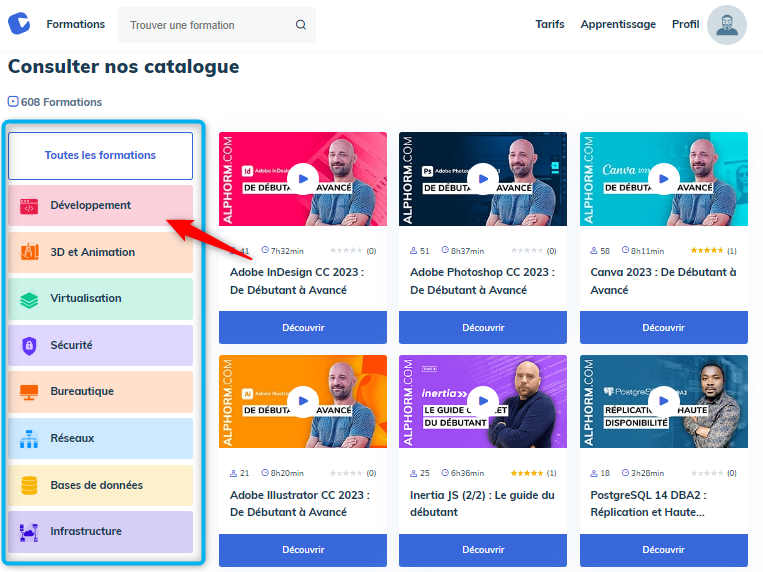
Task: Click Découvrir under Adobe Illustrator CC 2023
Action: pyautogui.click(x=303, y=550)
